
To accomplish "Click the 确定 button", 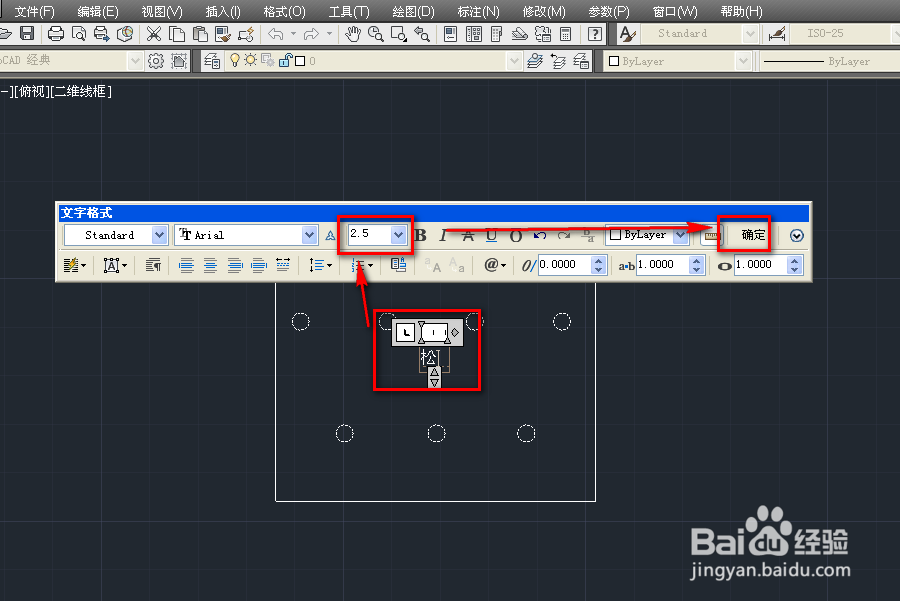I will click(x=753, y=235).
